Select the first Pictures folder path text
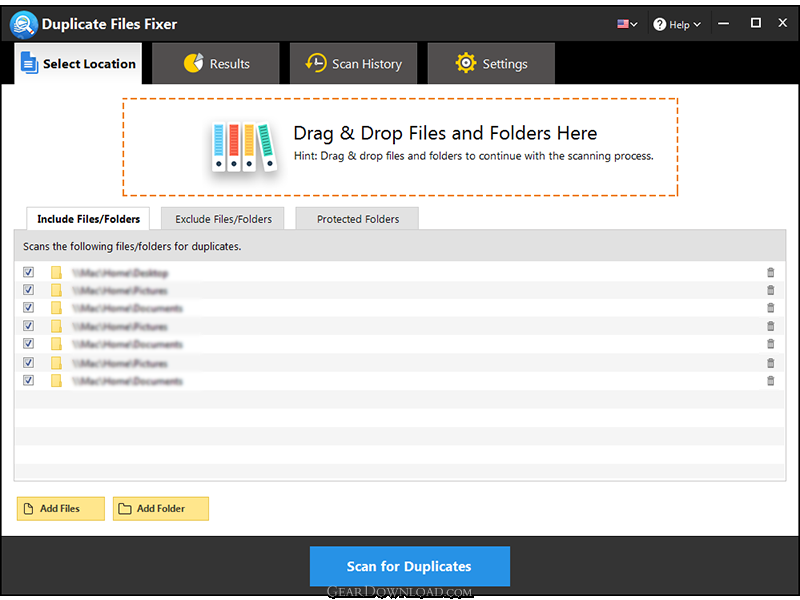 click(x=120, y=291)
